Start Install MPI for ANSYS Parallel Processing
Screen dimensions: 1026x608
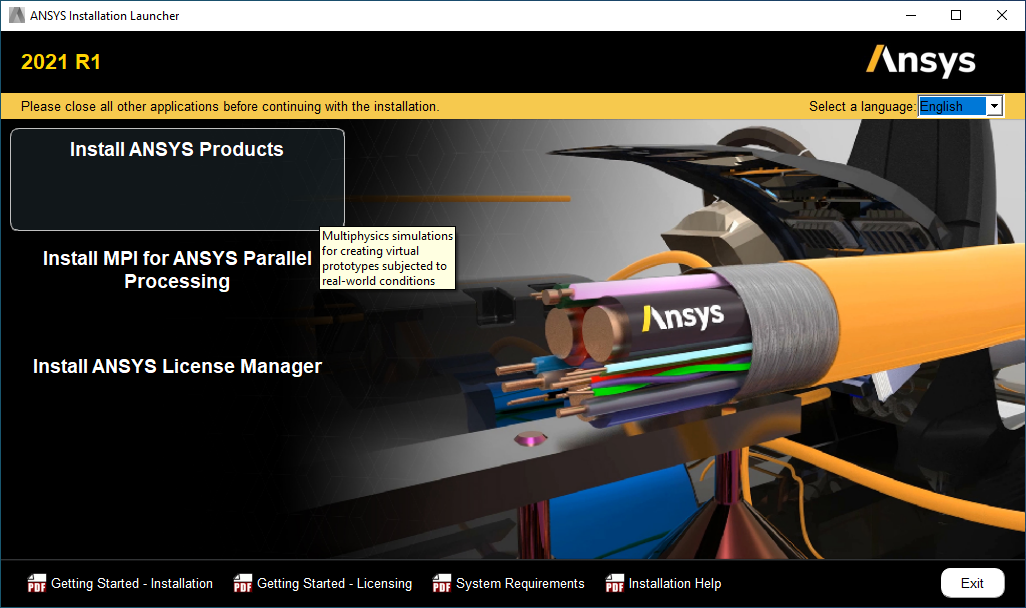tap(176, 269)
